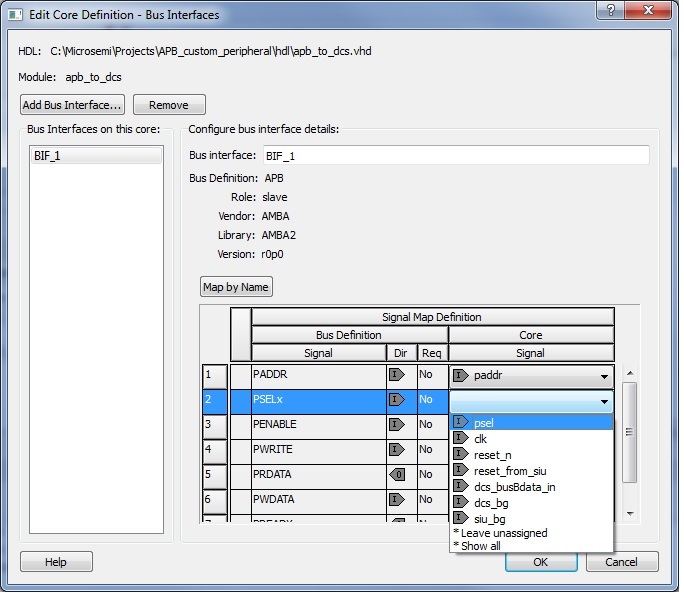Click the PENABLE signal cell
Screen dimensions: 684x595
point(321,428)
